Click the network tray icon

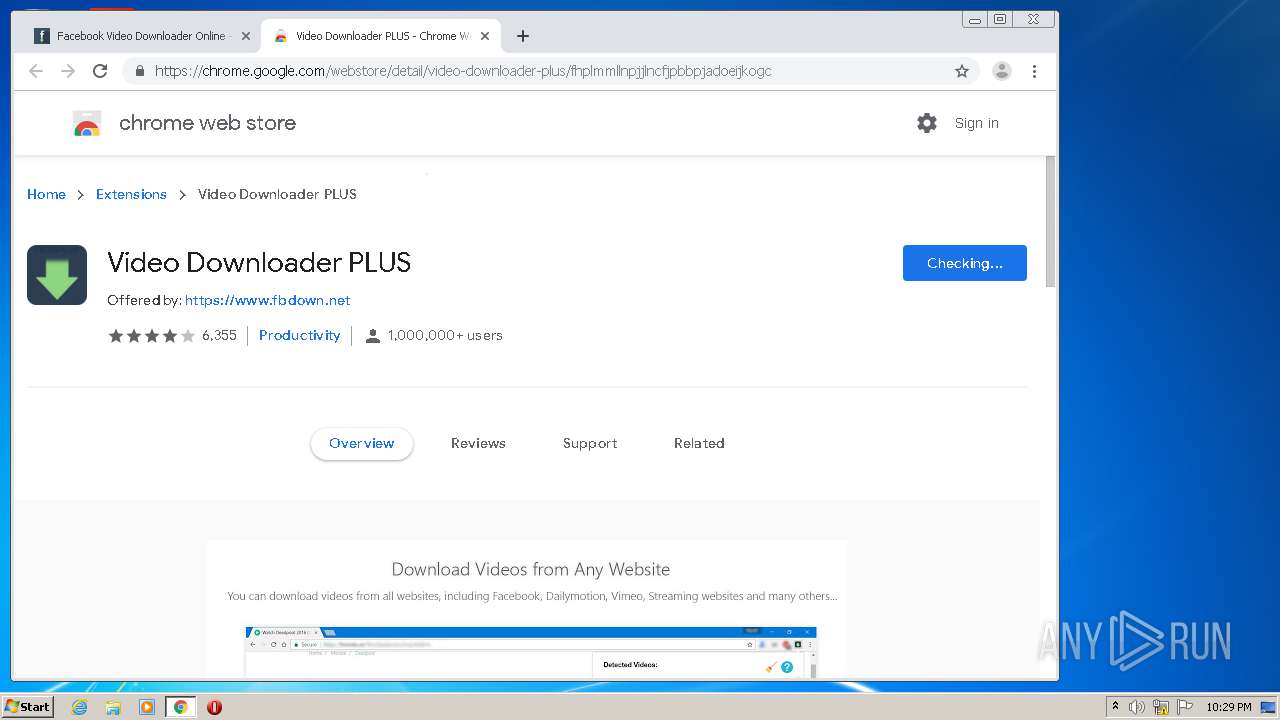pyautogui.click(x=1161, y=707)
